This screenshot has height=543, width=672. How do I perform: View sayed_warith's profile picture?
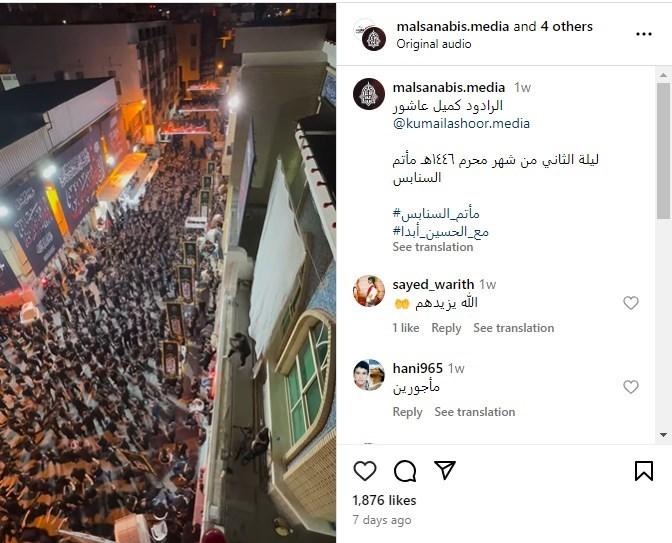tap(369, 291)
